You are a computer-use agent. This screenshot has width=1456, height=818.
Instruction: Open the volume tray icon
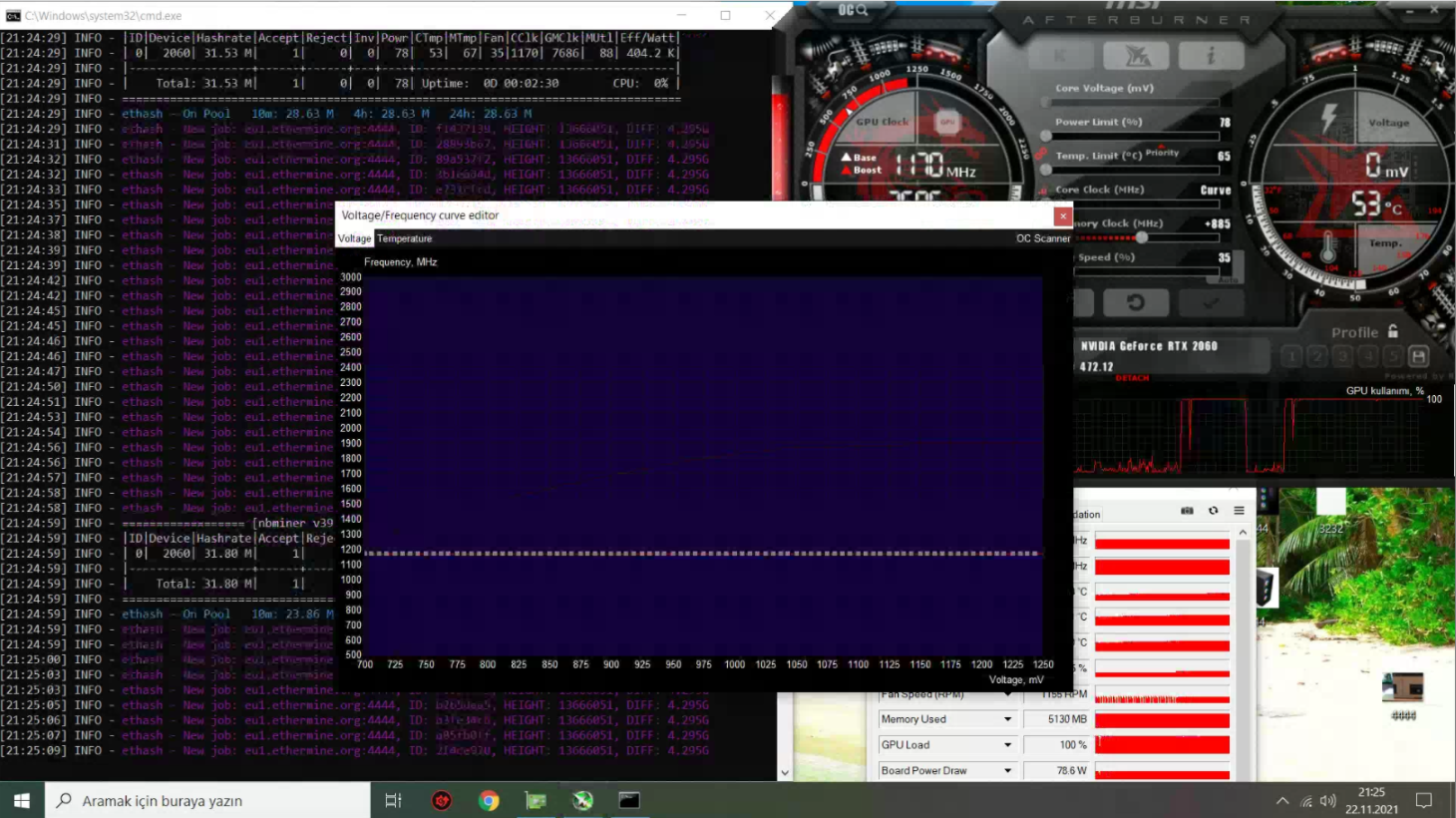(x=1327, y=800)
